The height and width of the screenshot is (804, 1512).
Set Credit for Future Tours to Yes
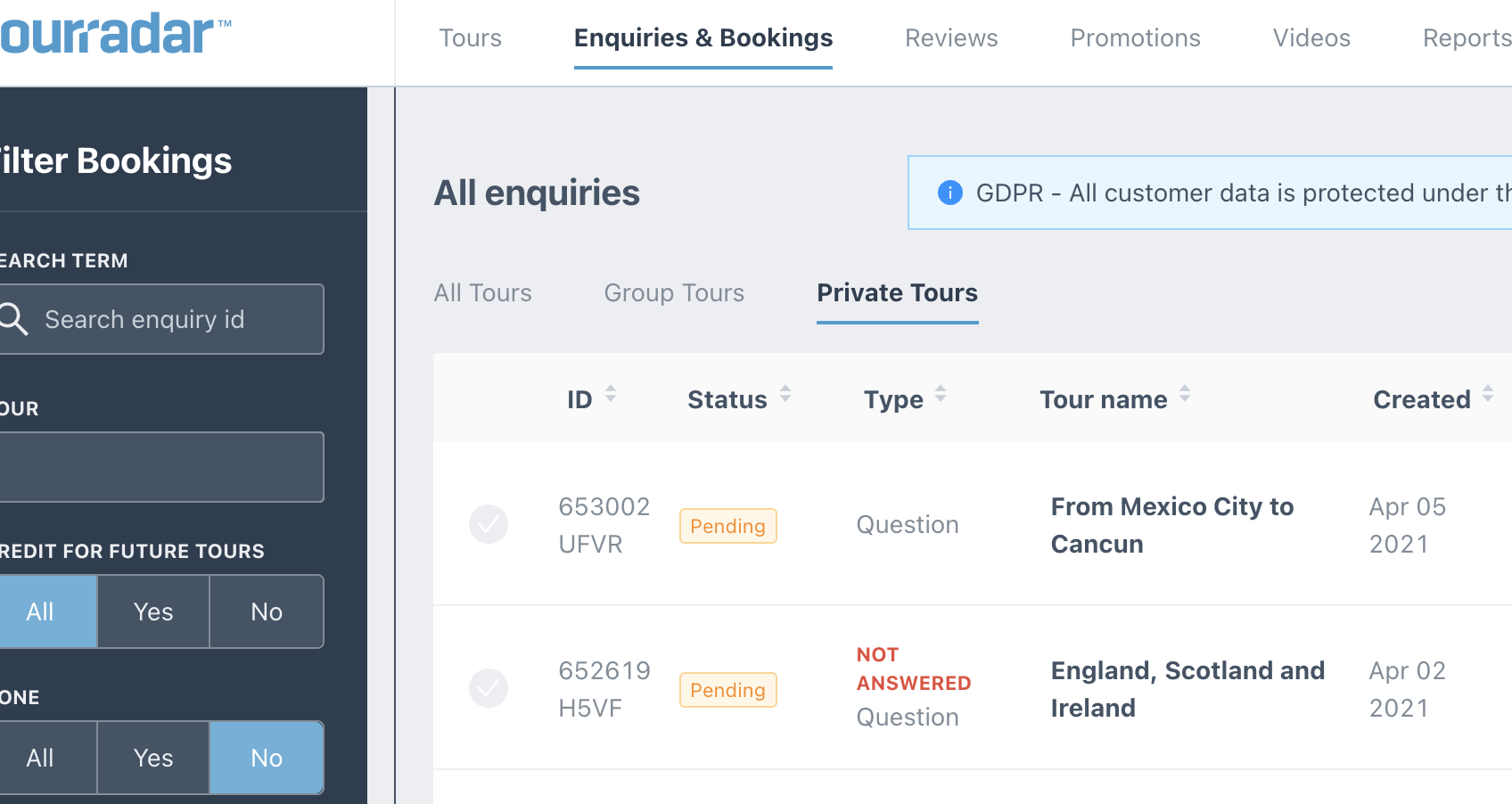point(152,611)
